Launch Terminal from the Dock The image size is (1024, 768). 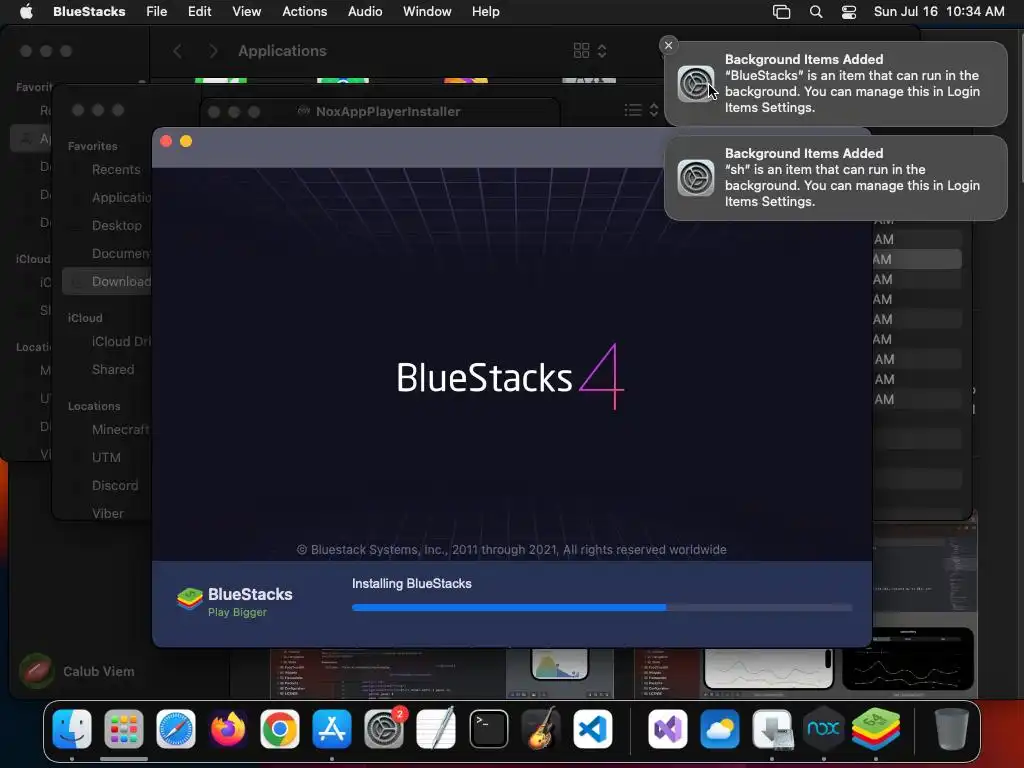click(x=488, y=729)
